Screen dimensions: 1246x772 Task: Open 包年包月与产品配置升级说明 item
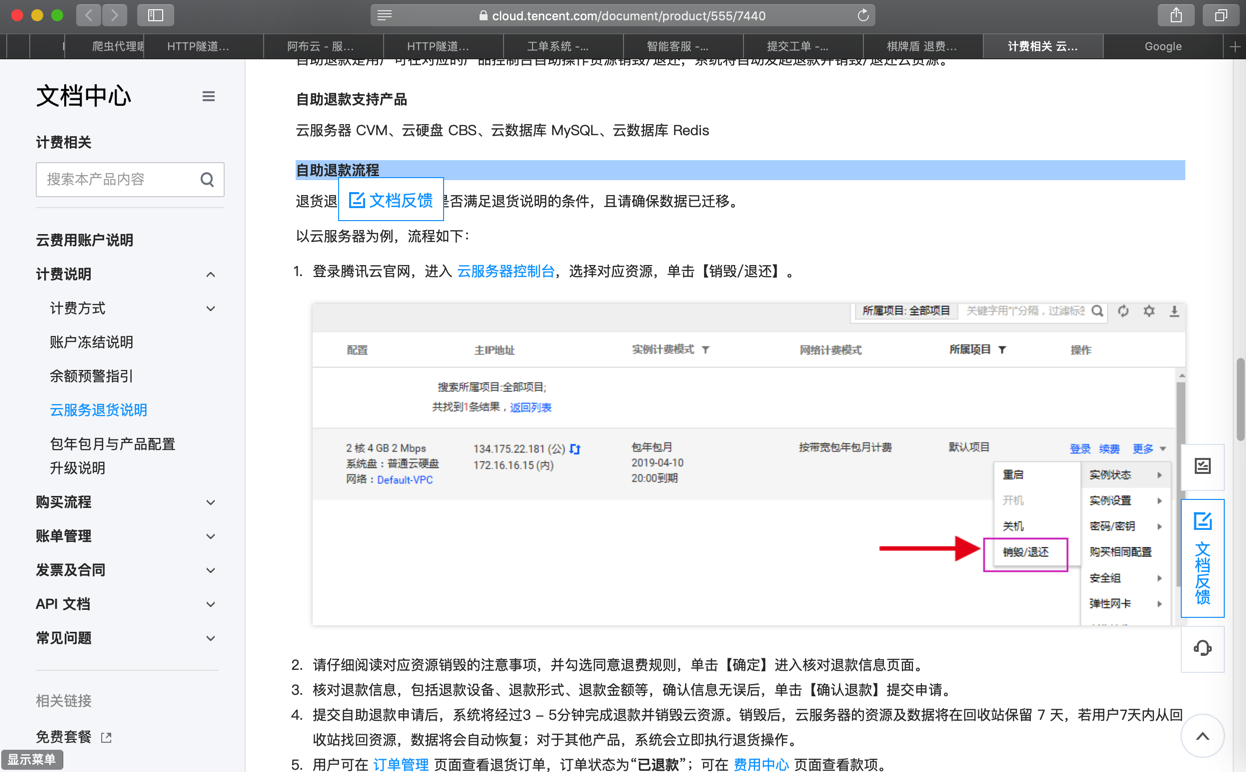113,456
